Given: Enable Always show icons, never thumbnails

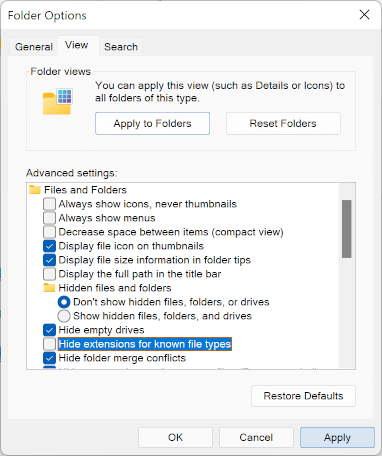Looking at the screenshot, I should (x=49, y=204).
